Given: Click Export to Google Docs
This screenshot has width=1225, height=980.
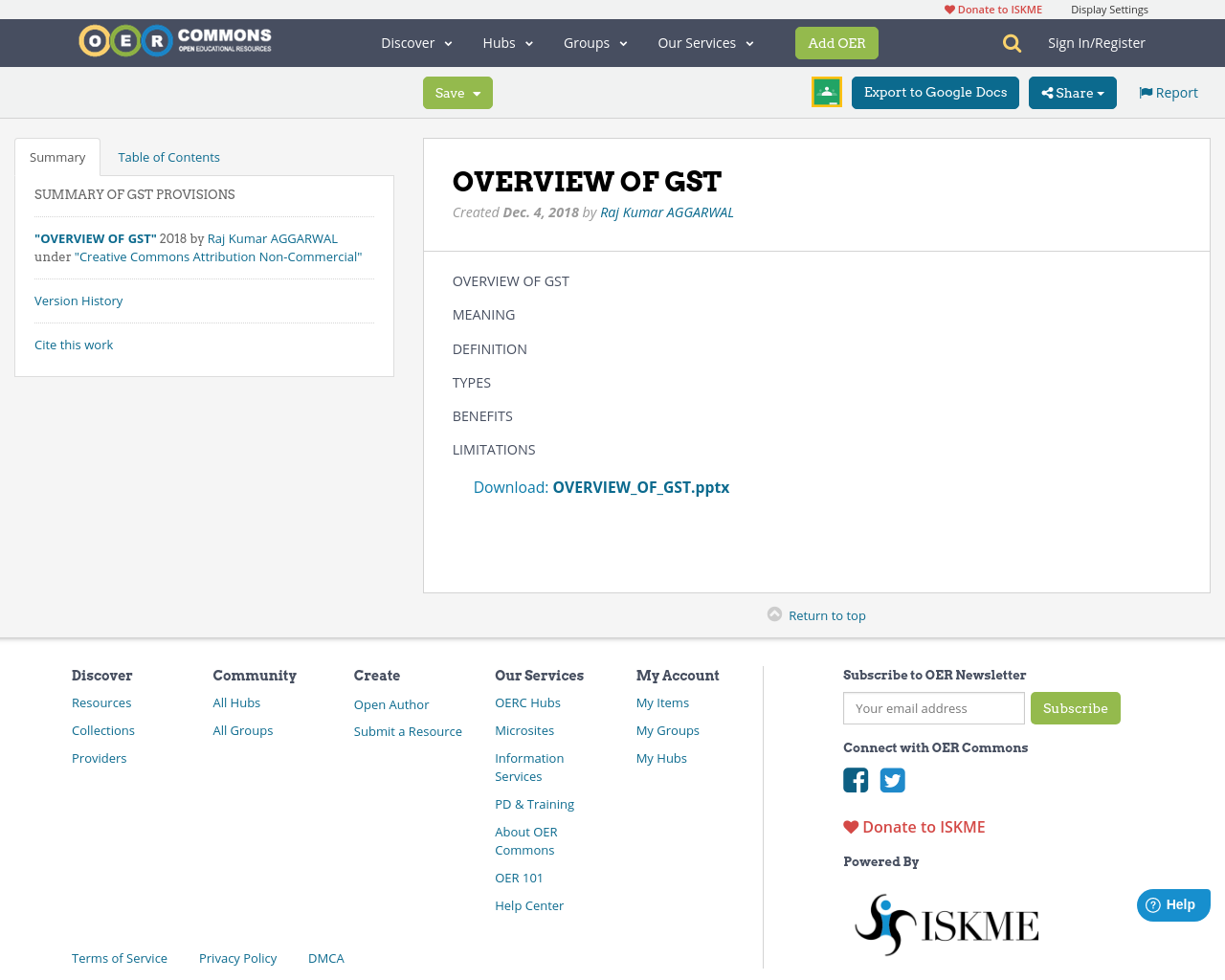Looking at the screenshot, I should 935,92.
